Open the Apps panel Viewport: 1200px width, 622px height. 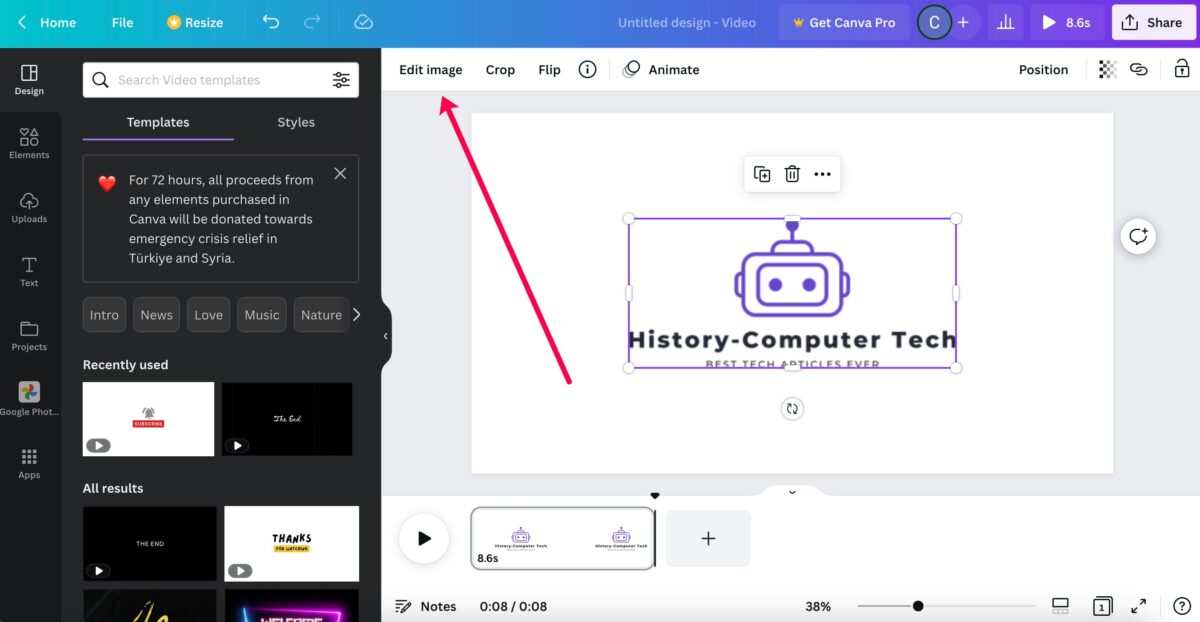[x=29, y=463]
